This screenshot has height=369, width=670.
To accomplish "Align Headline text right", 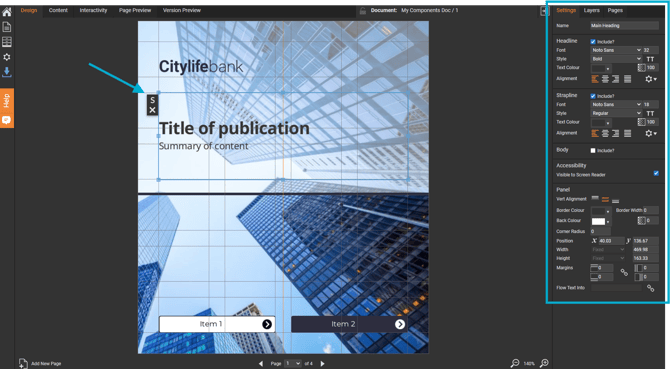I will [x=615, y=79].
